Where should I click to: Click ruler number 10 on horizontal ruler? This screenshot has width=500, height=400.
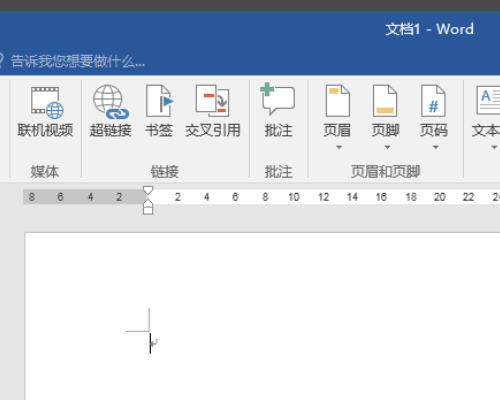294,197
